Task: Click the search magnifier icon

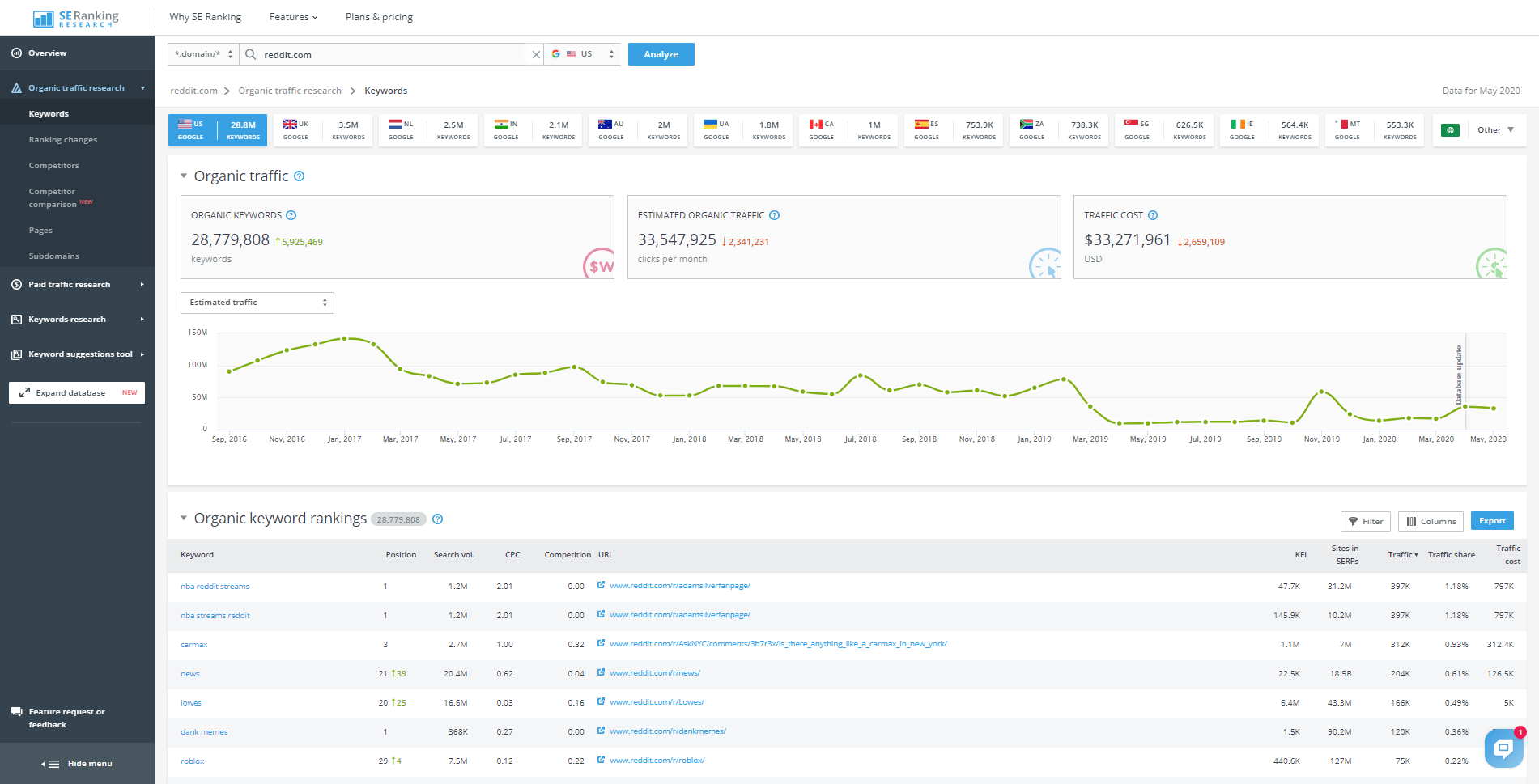Action: point(251,54)
